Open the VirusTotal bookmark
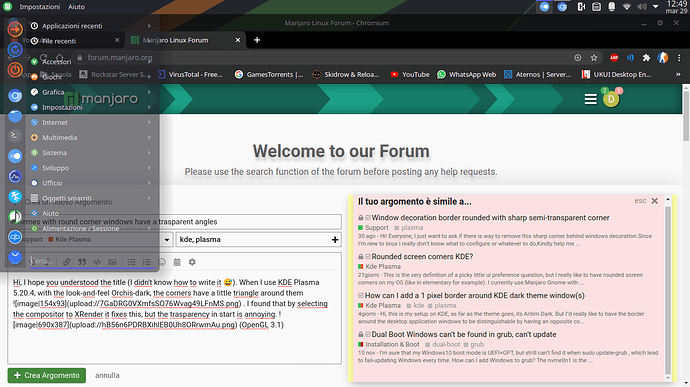 tap(190, 74)
